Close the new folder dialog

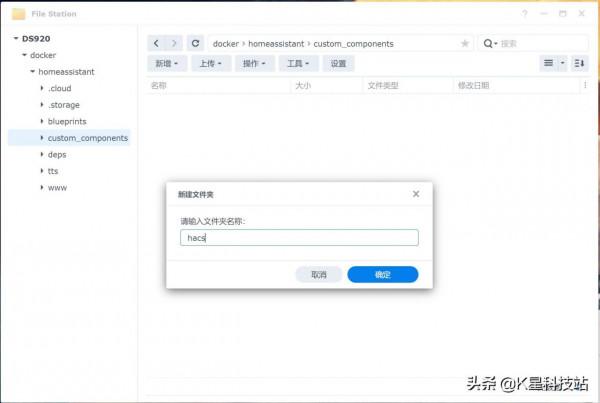416,194
